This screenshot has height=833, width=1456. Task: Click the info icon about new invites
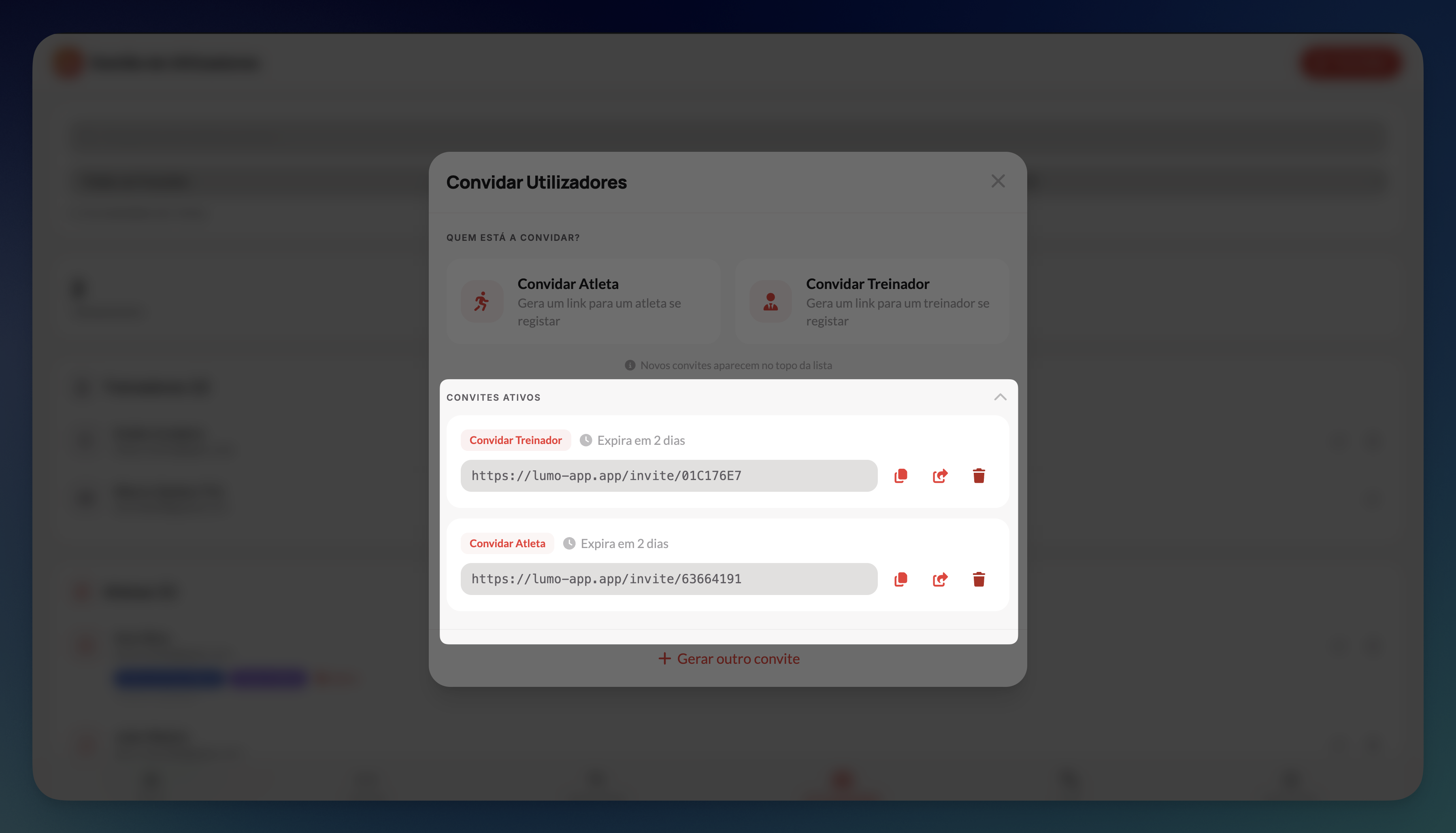coord(630,365)
